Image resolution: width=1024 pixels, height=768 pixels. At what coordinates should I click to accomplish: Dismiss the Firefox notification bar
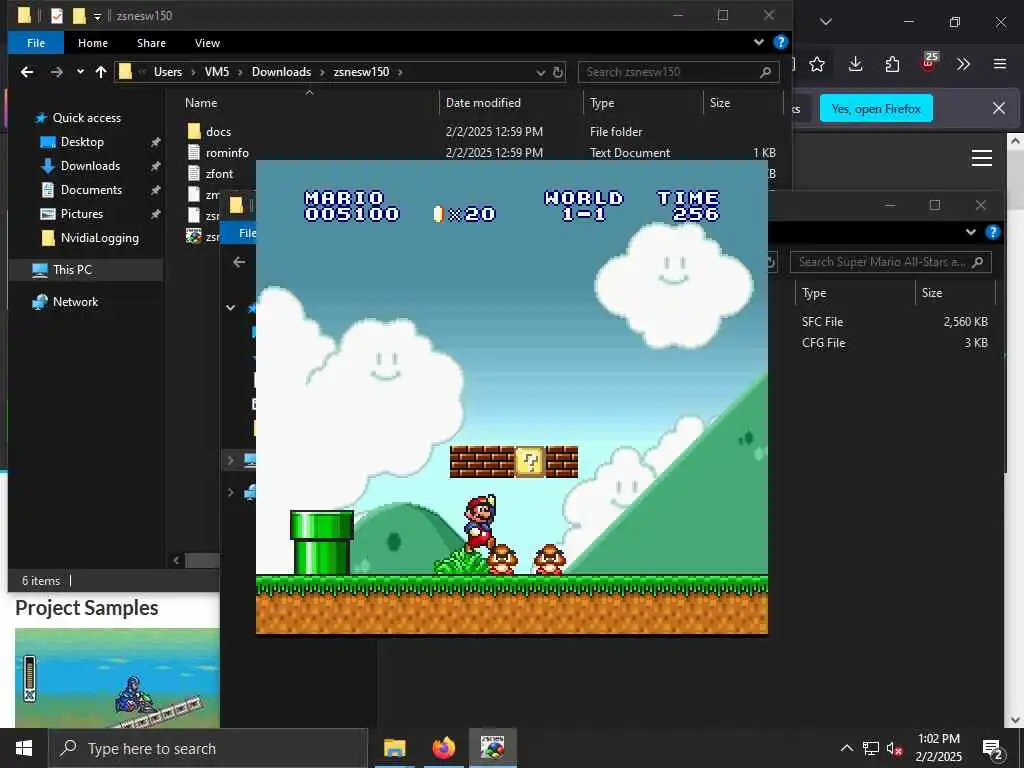[x=999, y=108]
